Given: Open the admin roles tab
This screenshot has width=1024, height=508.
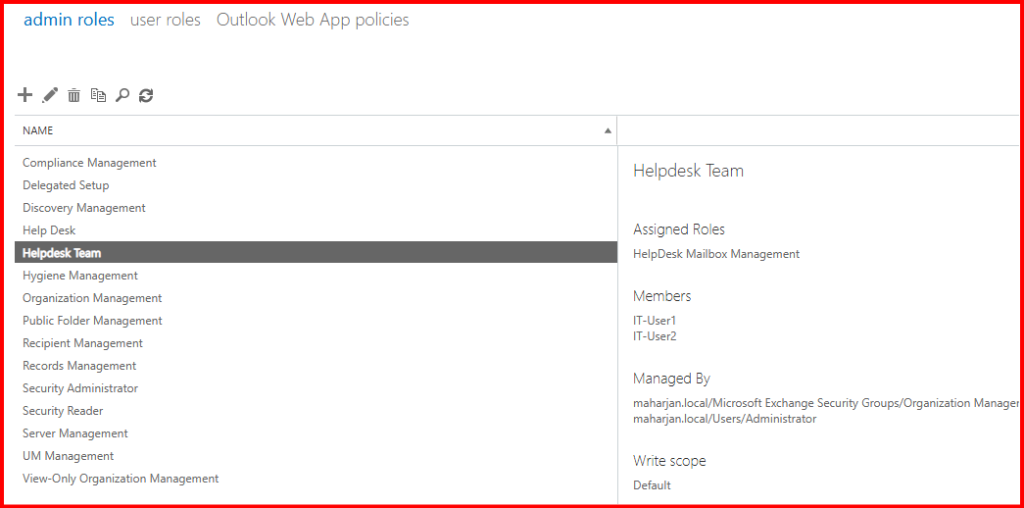Looking at the screenshot, I should (x=69, y=20).
